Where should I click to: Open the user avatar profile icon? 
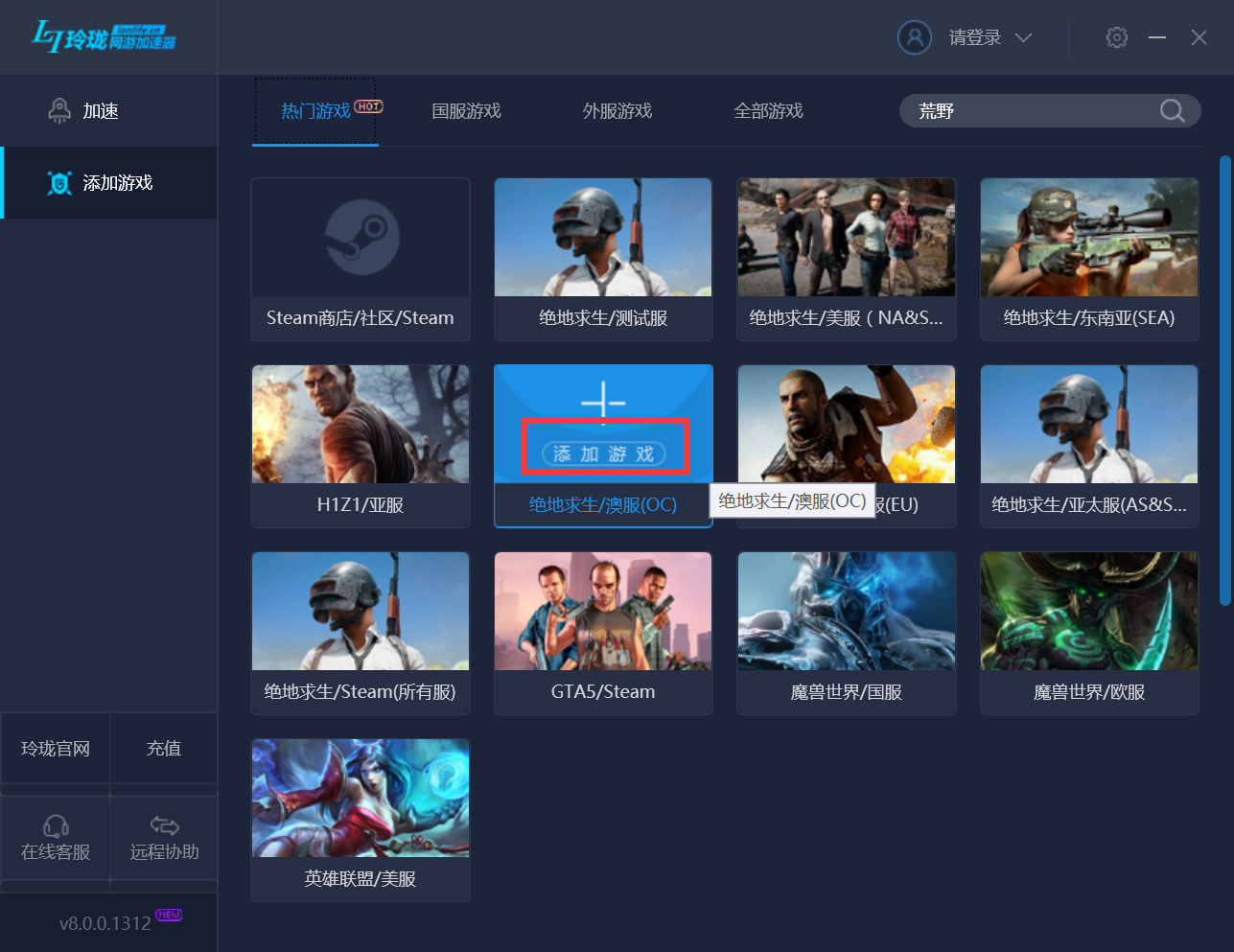[914, 36]
